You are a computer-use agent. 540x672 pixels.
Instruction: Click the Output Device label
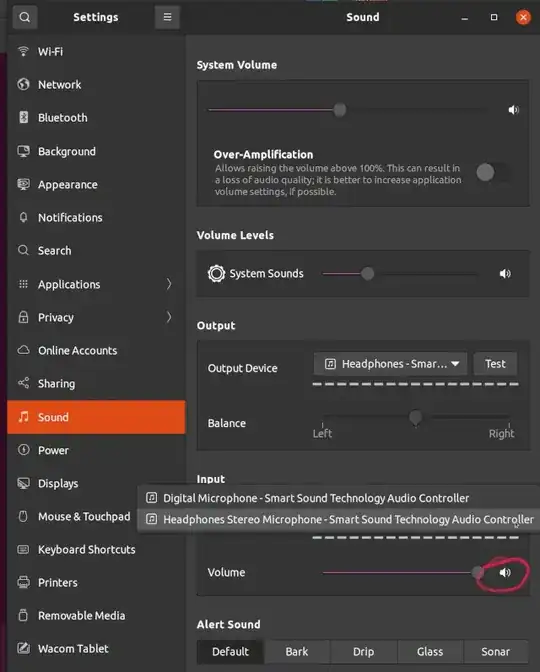[x=242, y=368]
